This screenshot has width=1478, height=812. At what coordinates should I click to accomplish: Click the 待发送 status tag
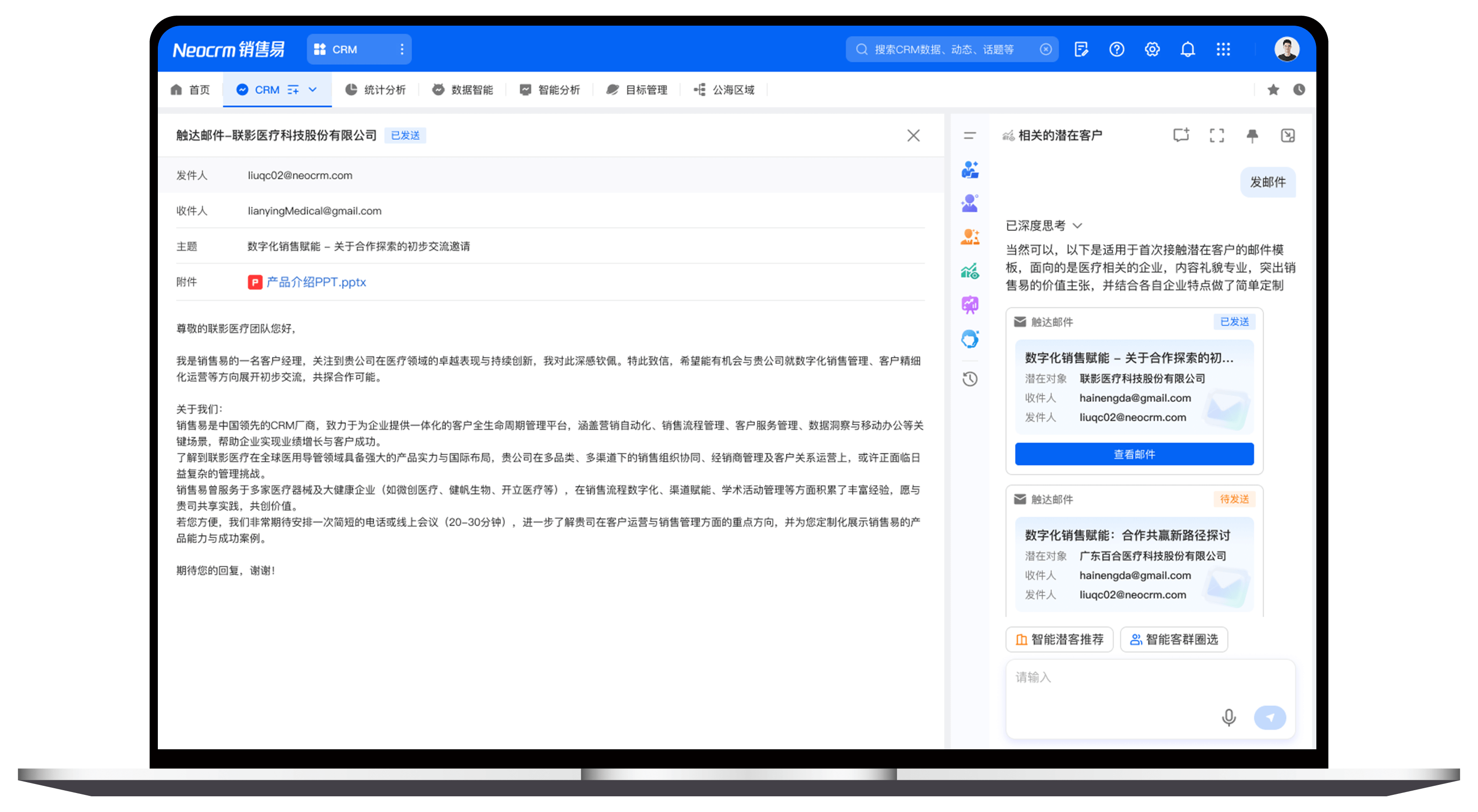[x=1234, y=499]
